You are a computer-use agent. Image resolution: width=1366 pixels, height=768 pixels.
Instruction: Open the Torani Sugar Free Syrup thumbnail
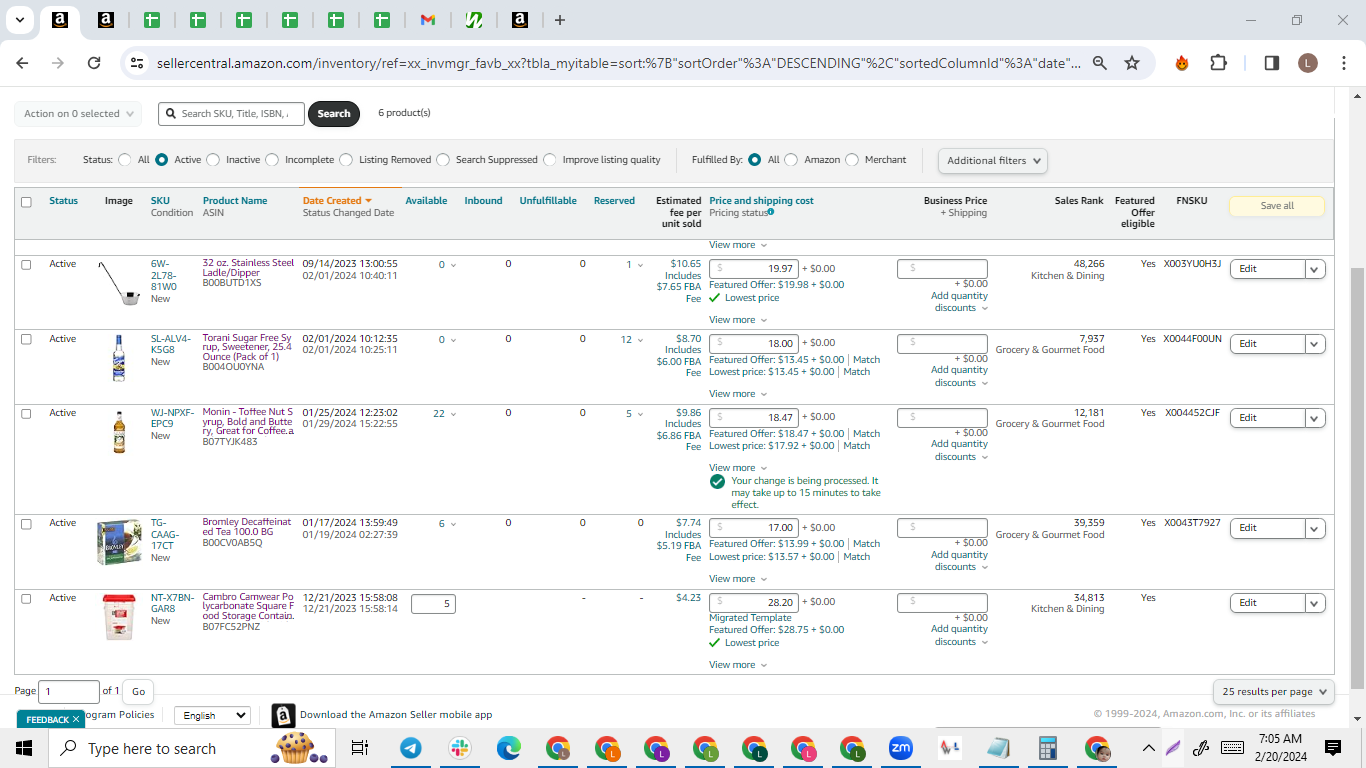119,358
